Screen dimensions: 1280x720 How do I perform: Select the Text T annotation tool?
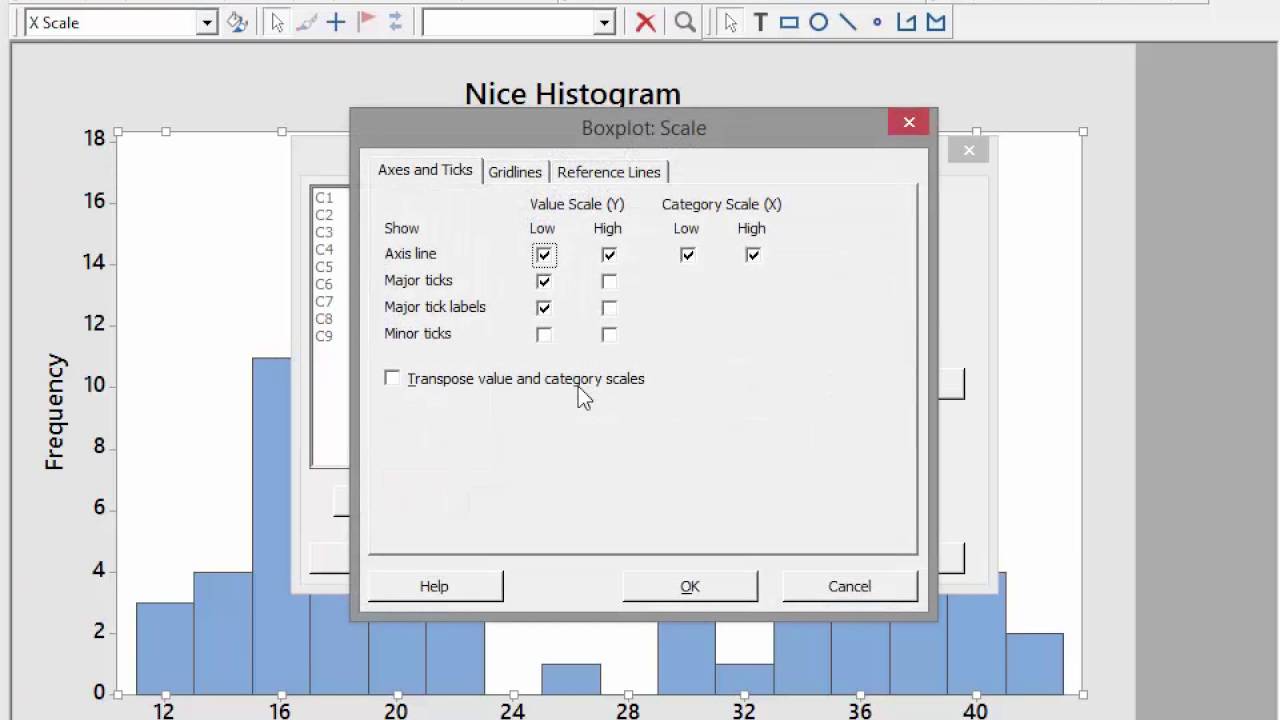(760, 22)
